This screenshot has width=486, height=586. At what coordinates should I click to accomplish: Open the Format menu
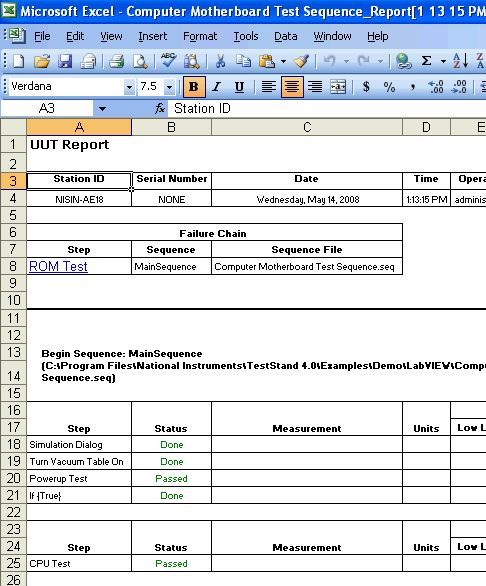tap(200, 36)
